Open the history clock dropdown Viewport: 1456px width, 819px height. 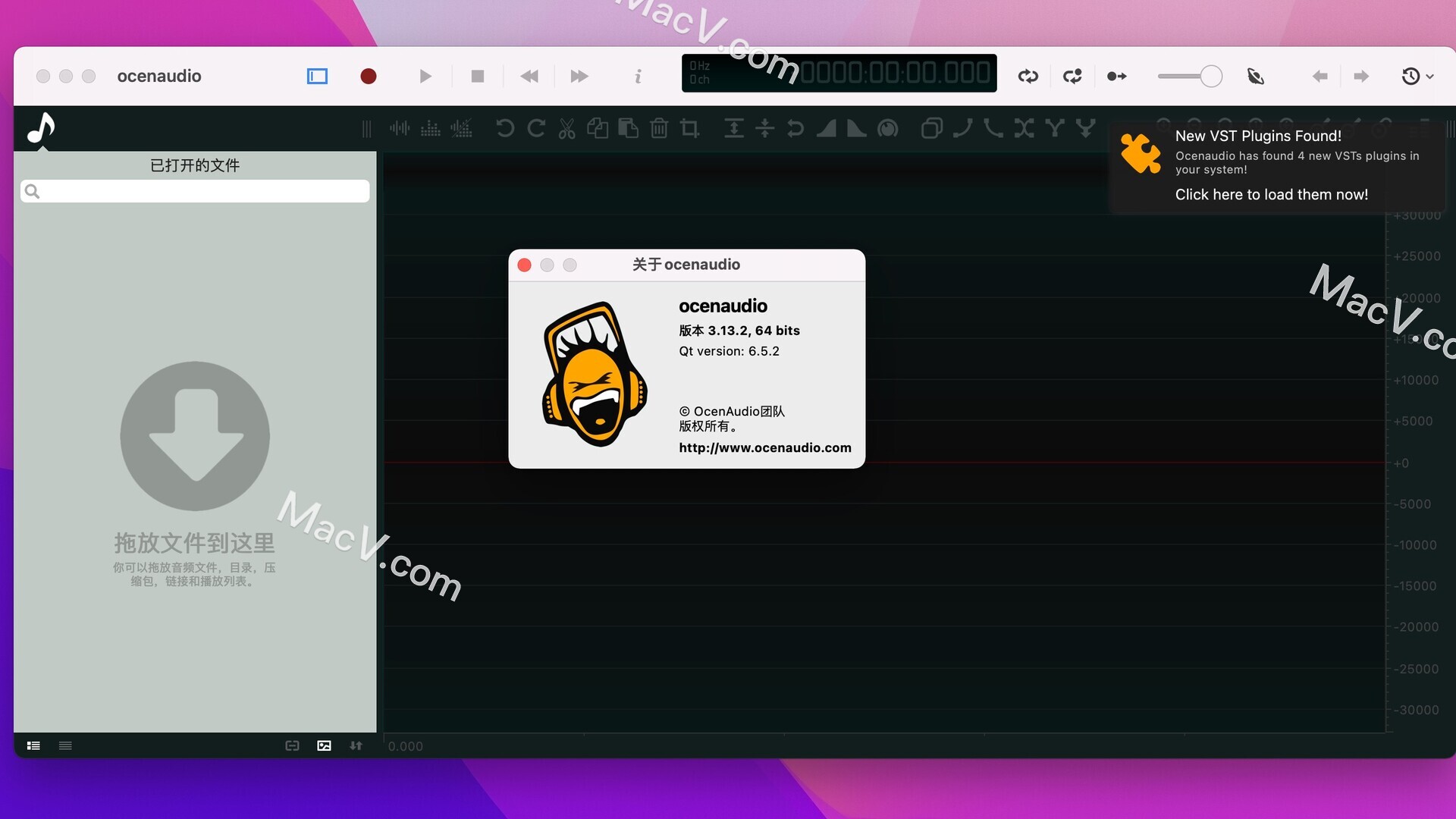click(x=1417, y=76)
